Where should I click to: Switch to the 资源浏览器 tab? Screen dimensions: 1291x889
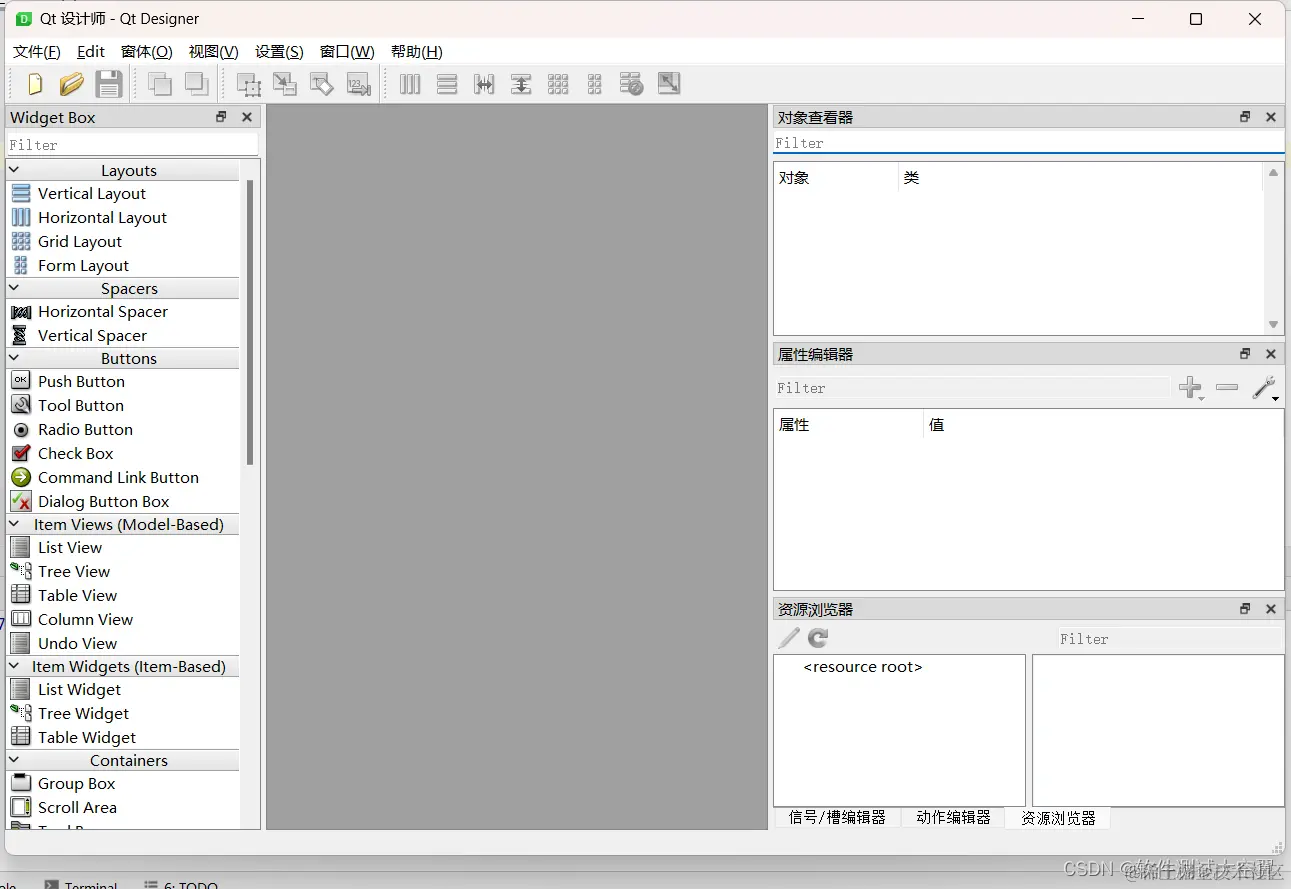tap(1058, 818)
